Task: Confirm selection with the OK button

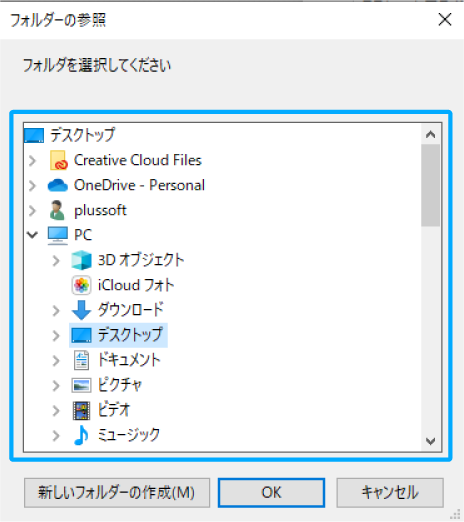Action: [271, 493]
